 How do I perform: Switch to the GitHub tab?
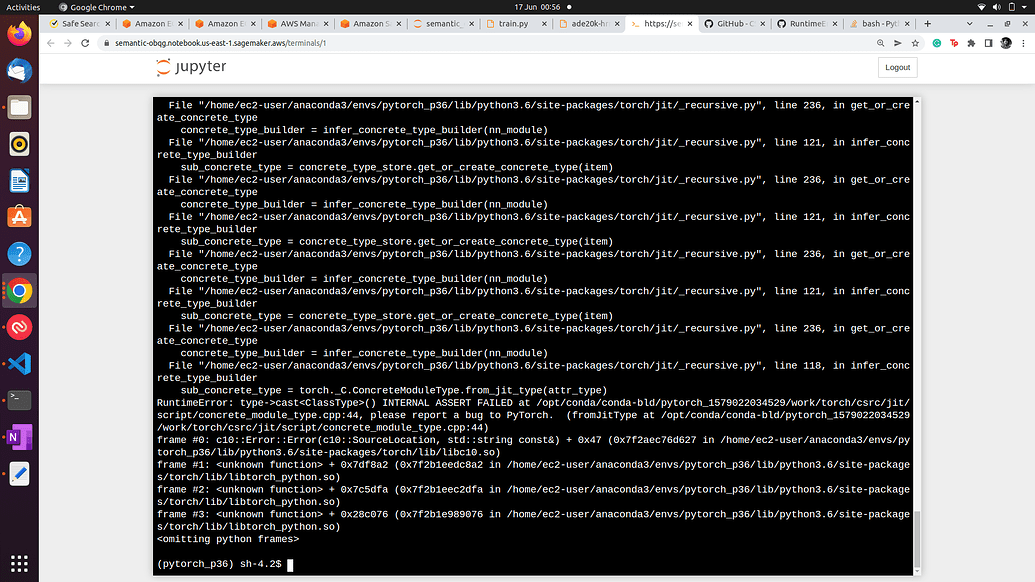[733, 23]
